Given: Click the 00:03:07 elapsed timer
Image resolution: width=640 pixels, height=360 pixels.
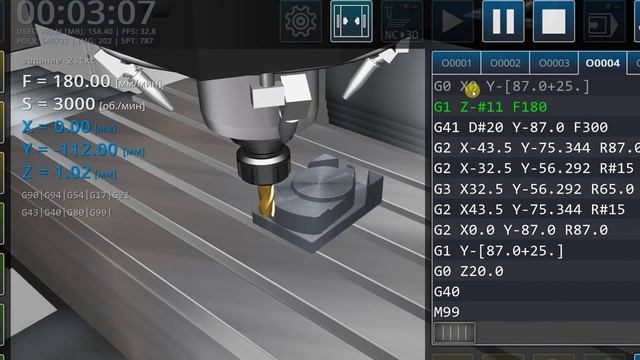Looking at the screenshot, I should point(86,12).
